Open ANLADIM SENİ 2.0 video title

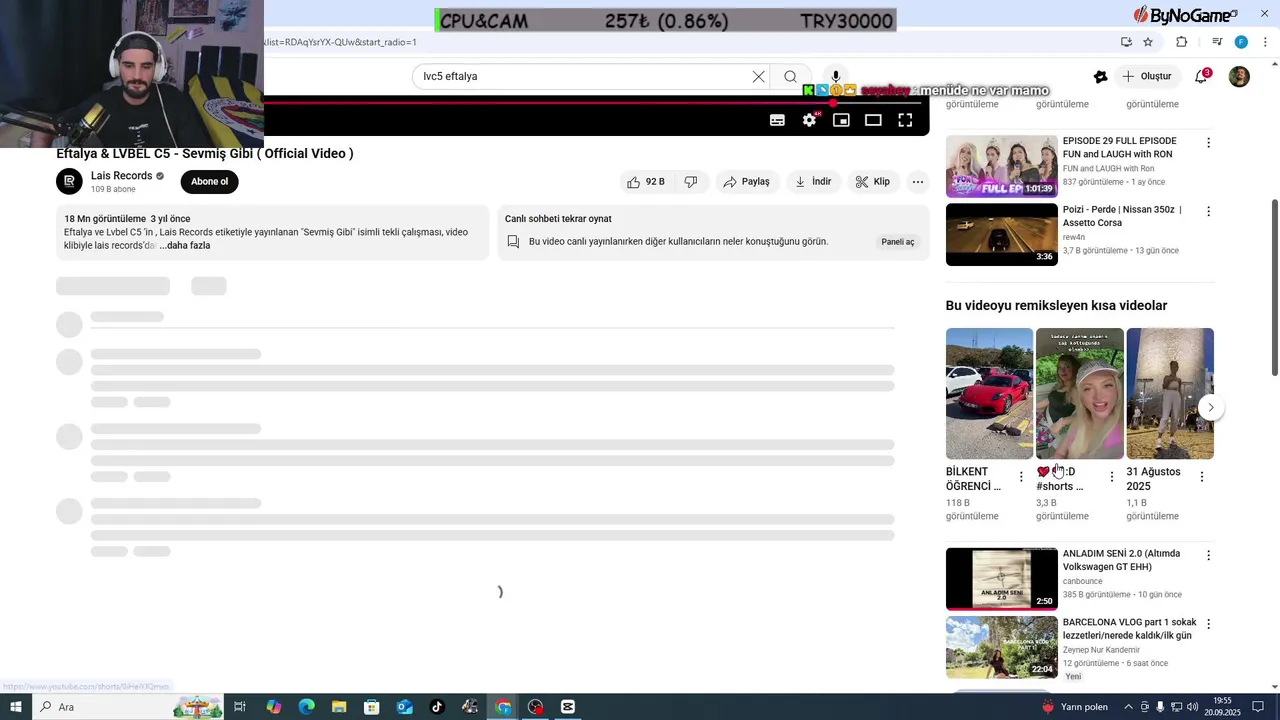(1121, 560)
